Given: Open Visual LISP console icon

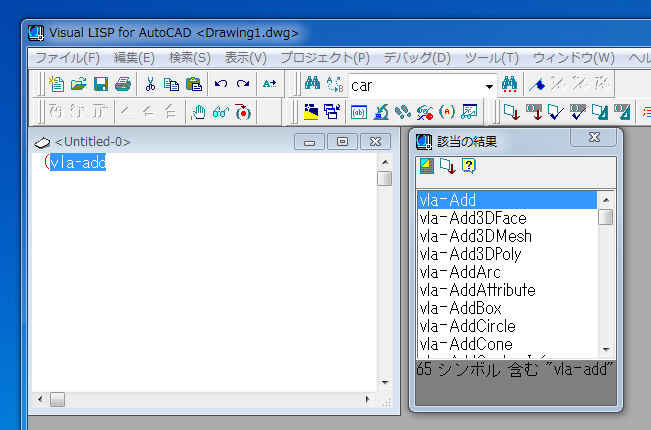Looking at the screenshot, I should coord(359,112).
